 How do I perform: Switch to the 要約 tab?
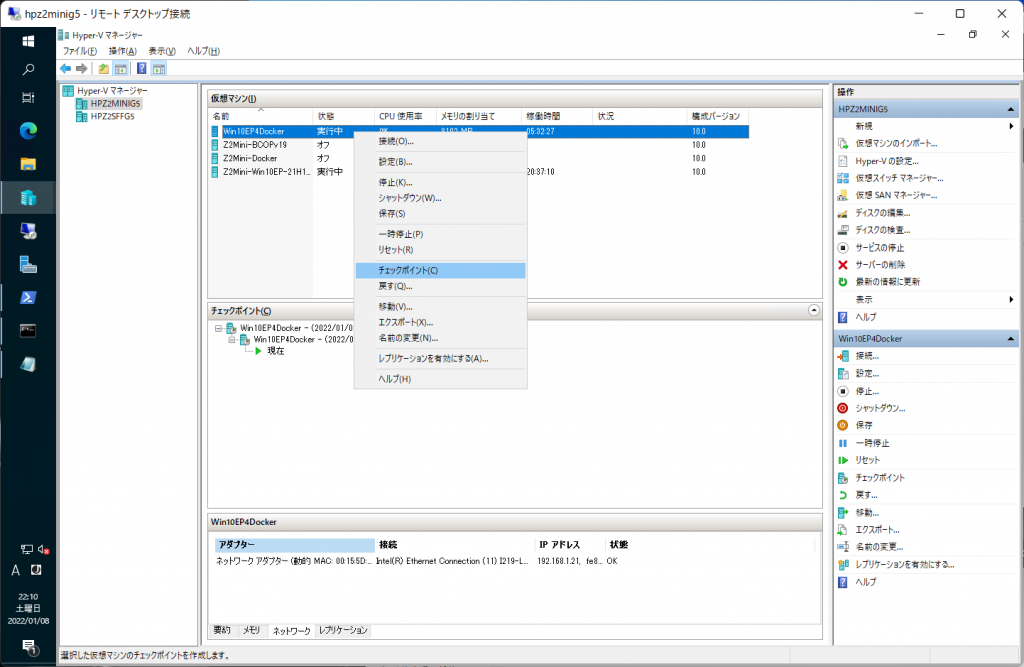(x=222, y=630)
